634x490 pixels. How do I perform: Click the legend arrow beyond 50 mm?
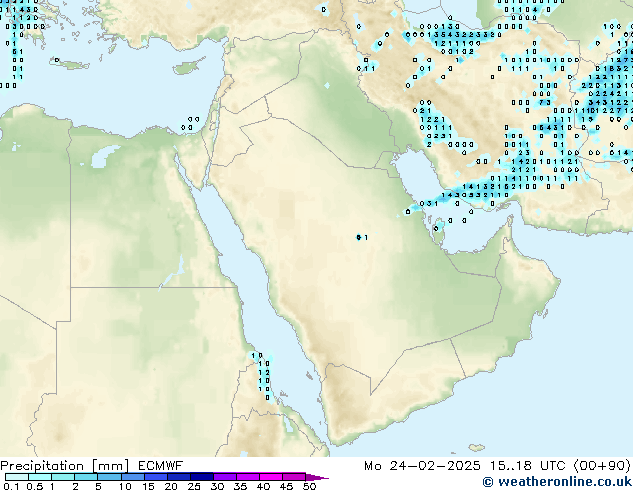317,477
